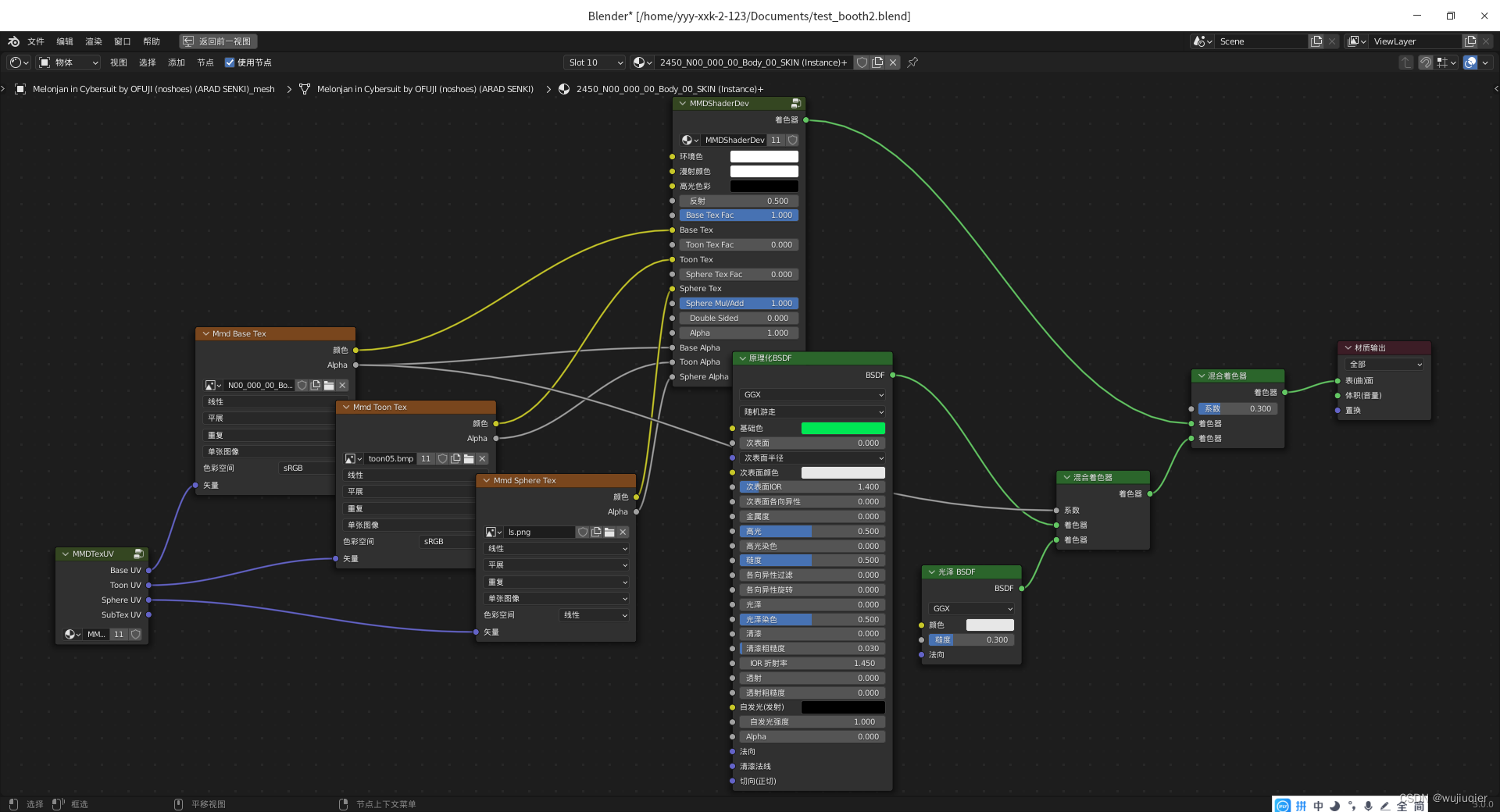Click fake user shield icon beside the 2450_N00 material name
The width and height of the screenshot is (1500, 812).
click(x=862, y=62)
